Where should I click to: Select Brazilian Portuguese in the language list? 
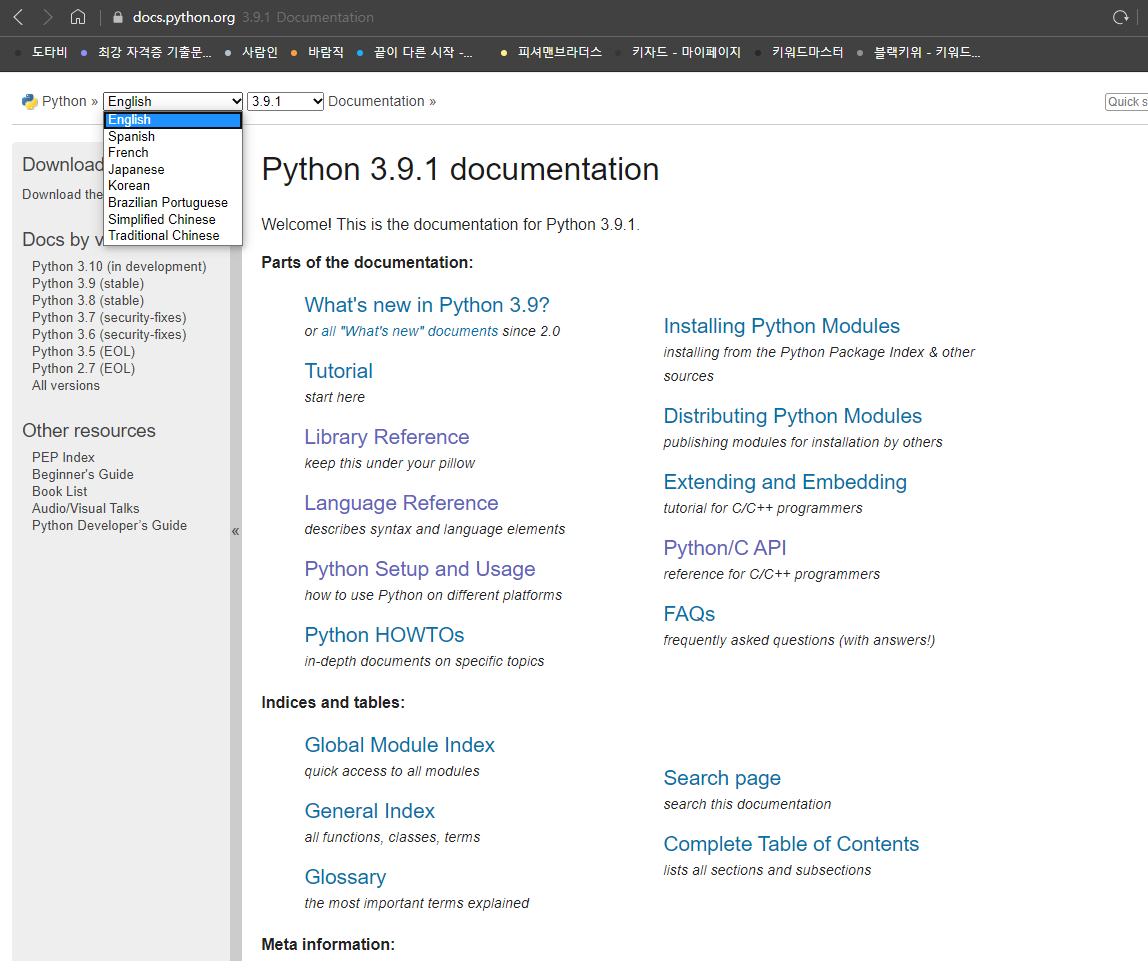[173, 203]
